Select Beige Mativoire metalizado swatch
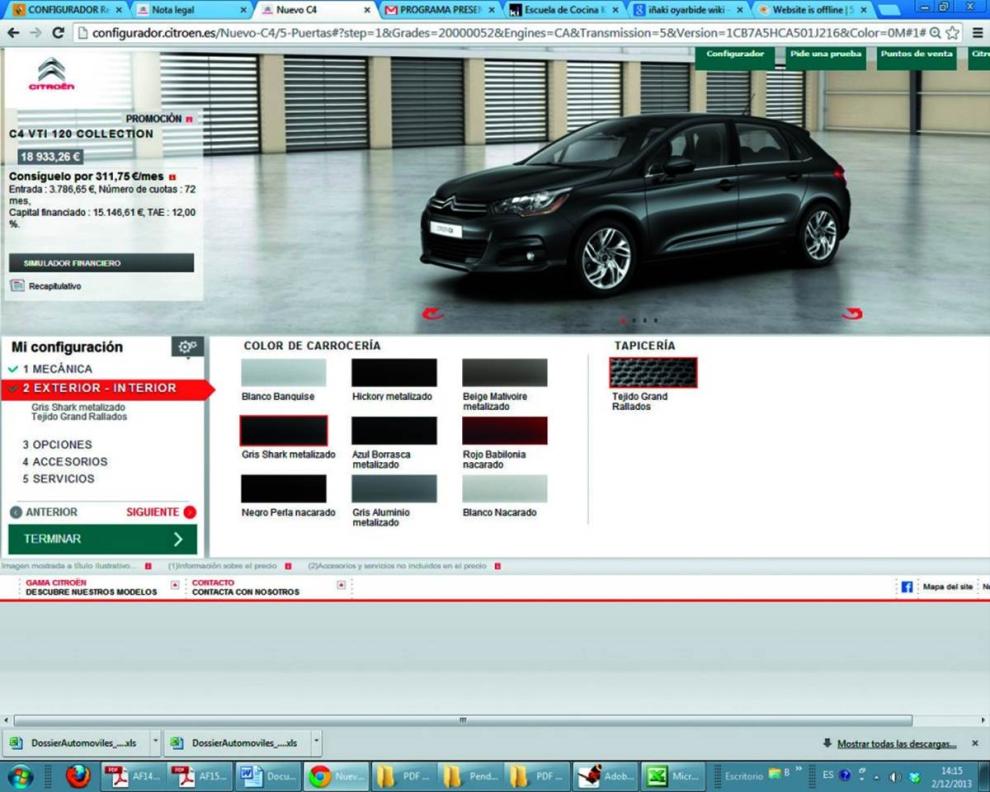This screenshot has width=990, height=792. (x=504, y=373)
